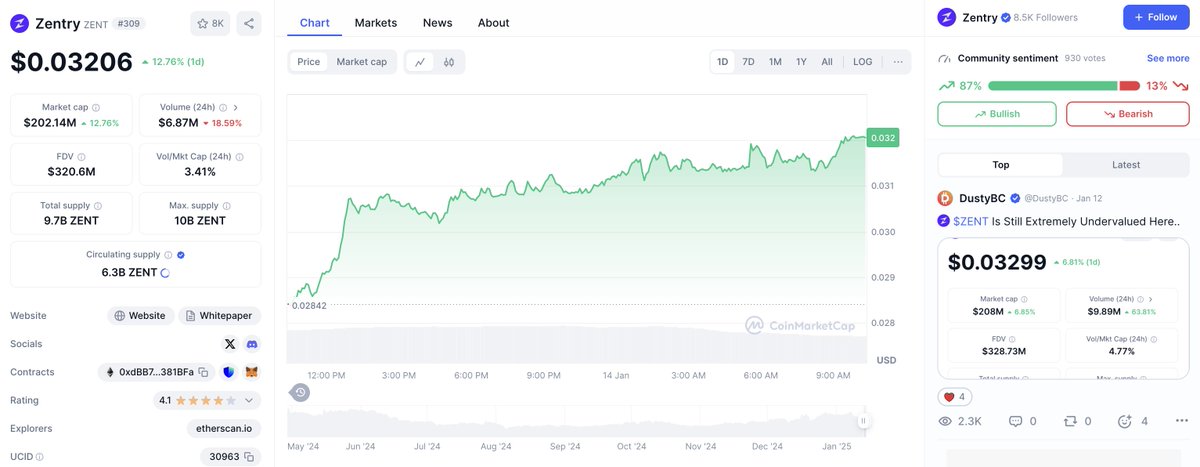Click the Total supply info icon
This screenshot has width=1200, height=467.
click(x=98, y=205)
